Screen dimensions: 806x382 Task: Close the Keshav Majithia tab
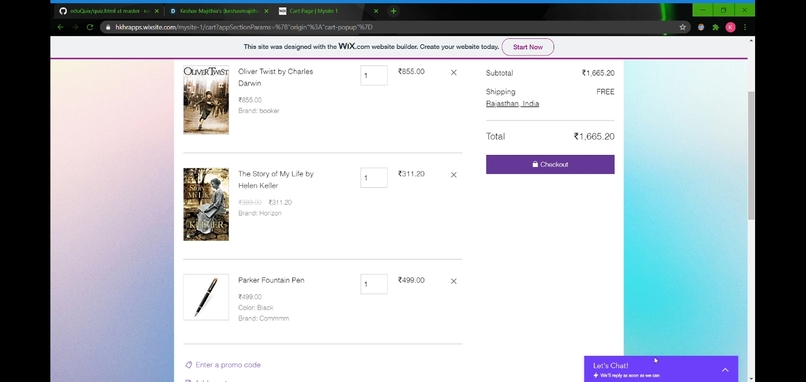click(x=266, y=11)
